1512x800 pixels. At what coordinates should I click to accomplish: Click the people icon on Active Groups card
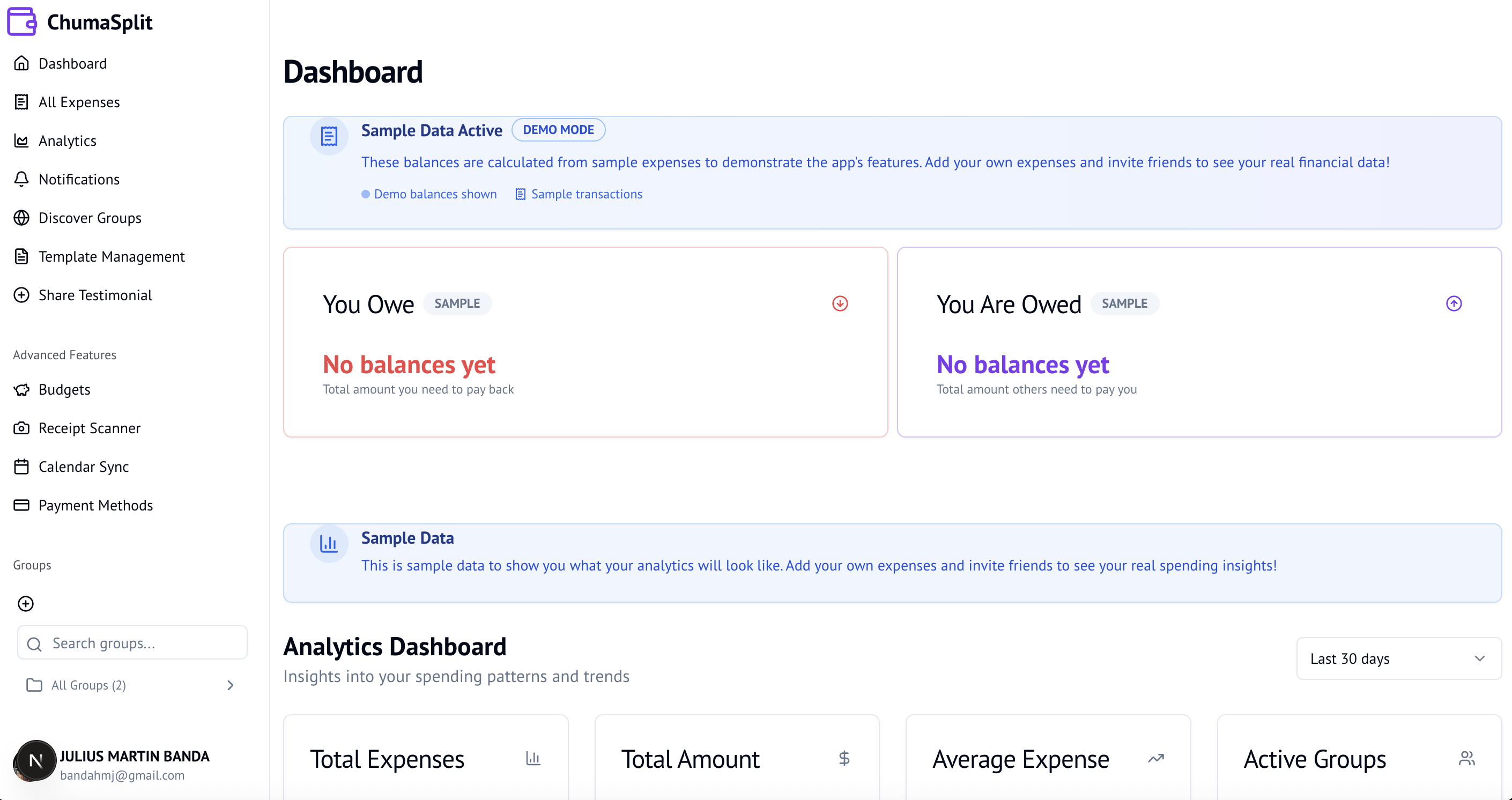click(x=1466, y=758)
